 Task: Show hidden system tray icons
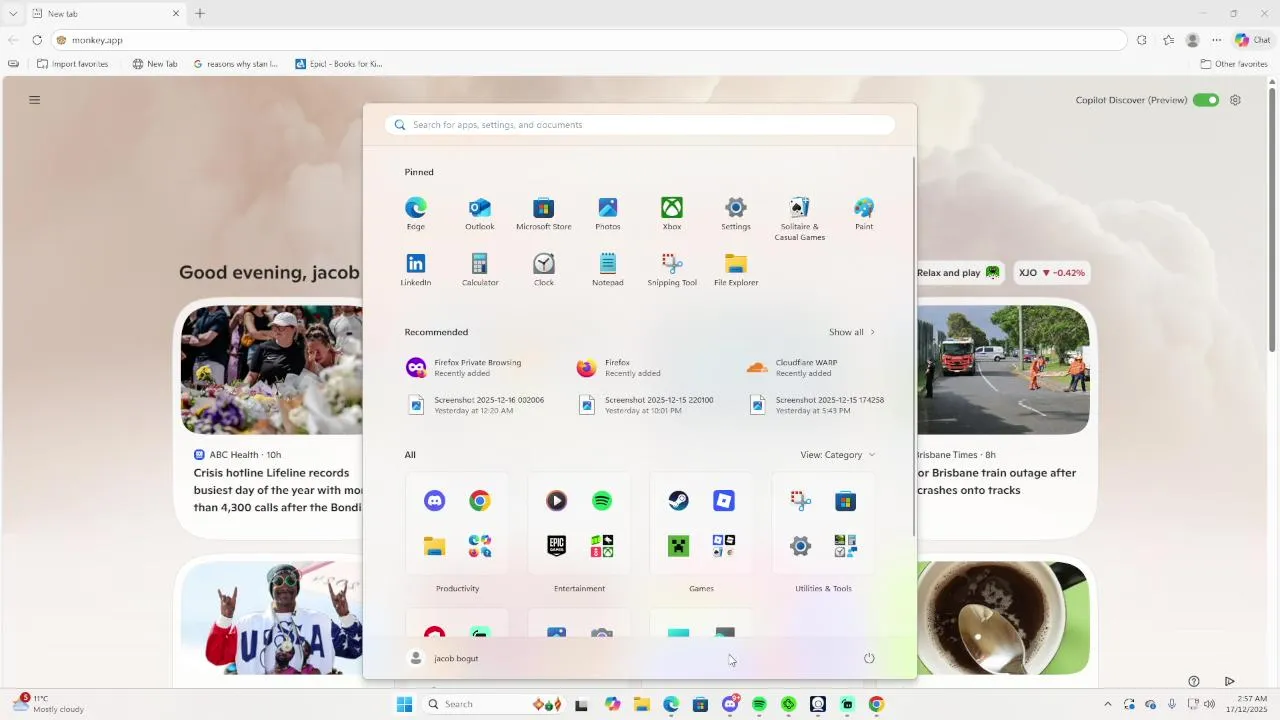click(1107, 704)
